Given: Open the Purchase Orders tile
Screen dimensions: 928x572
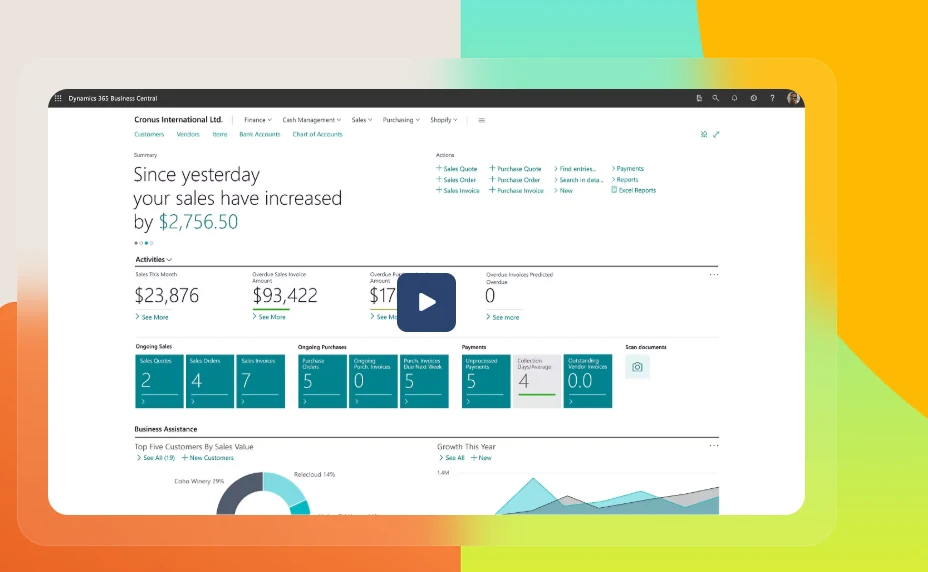Looking at the screenshot, I should tap(323, 381).
